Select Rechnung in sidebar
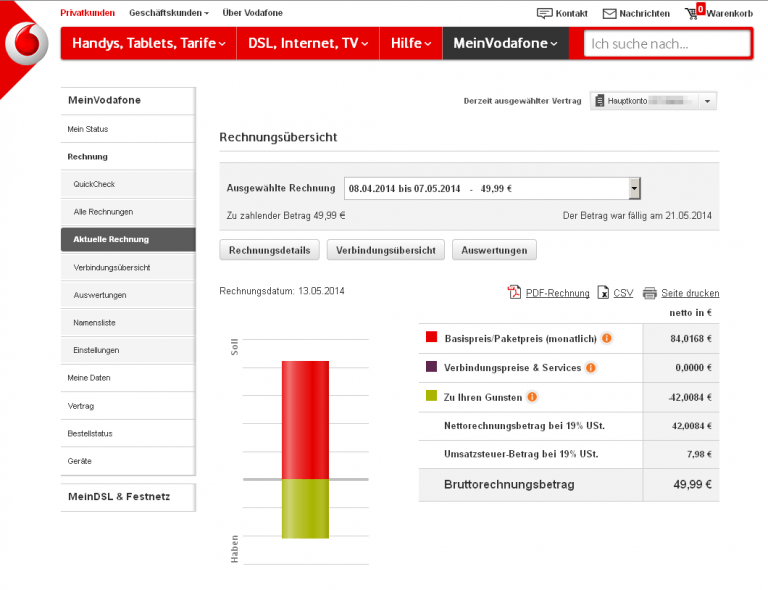This screenshot has height=590, width=768. pyautogui.click(x=128, y=157)
